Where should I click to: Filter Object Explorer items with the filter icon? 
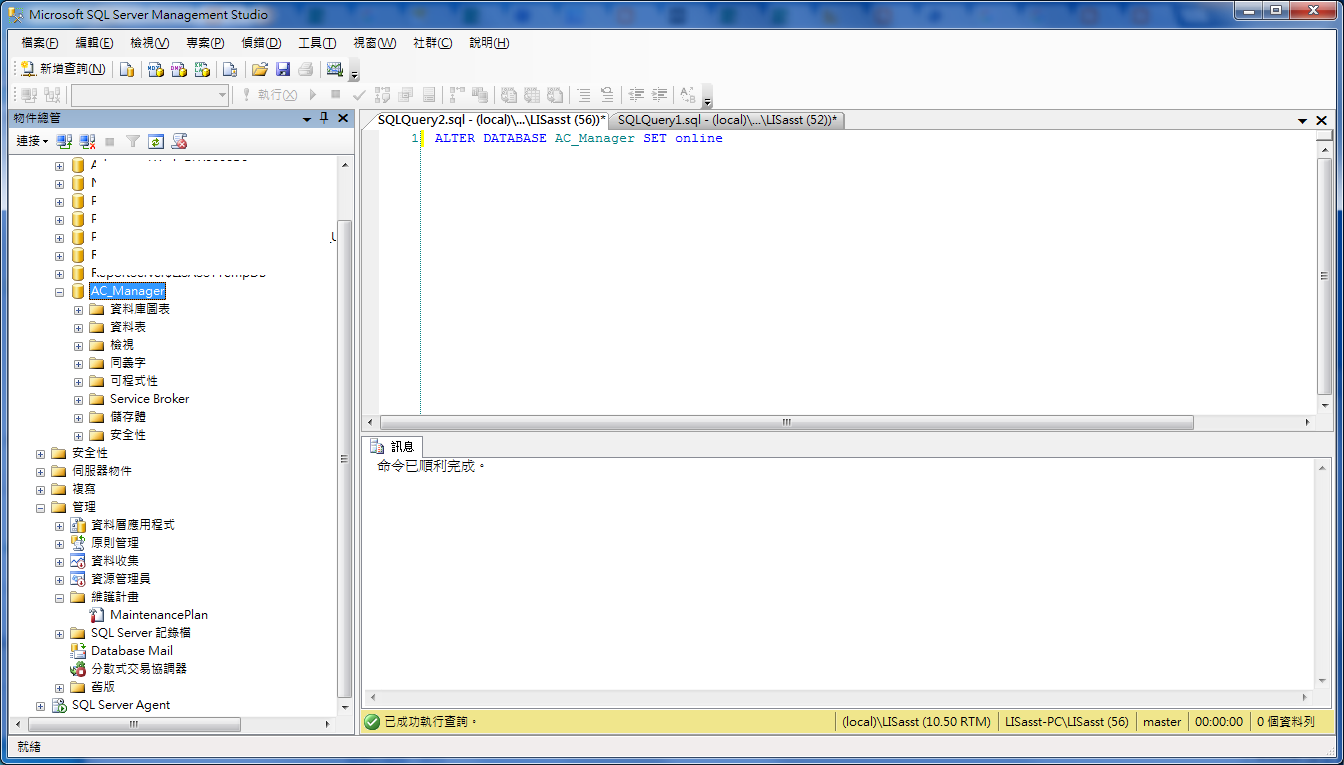pos(131,141)
